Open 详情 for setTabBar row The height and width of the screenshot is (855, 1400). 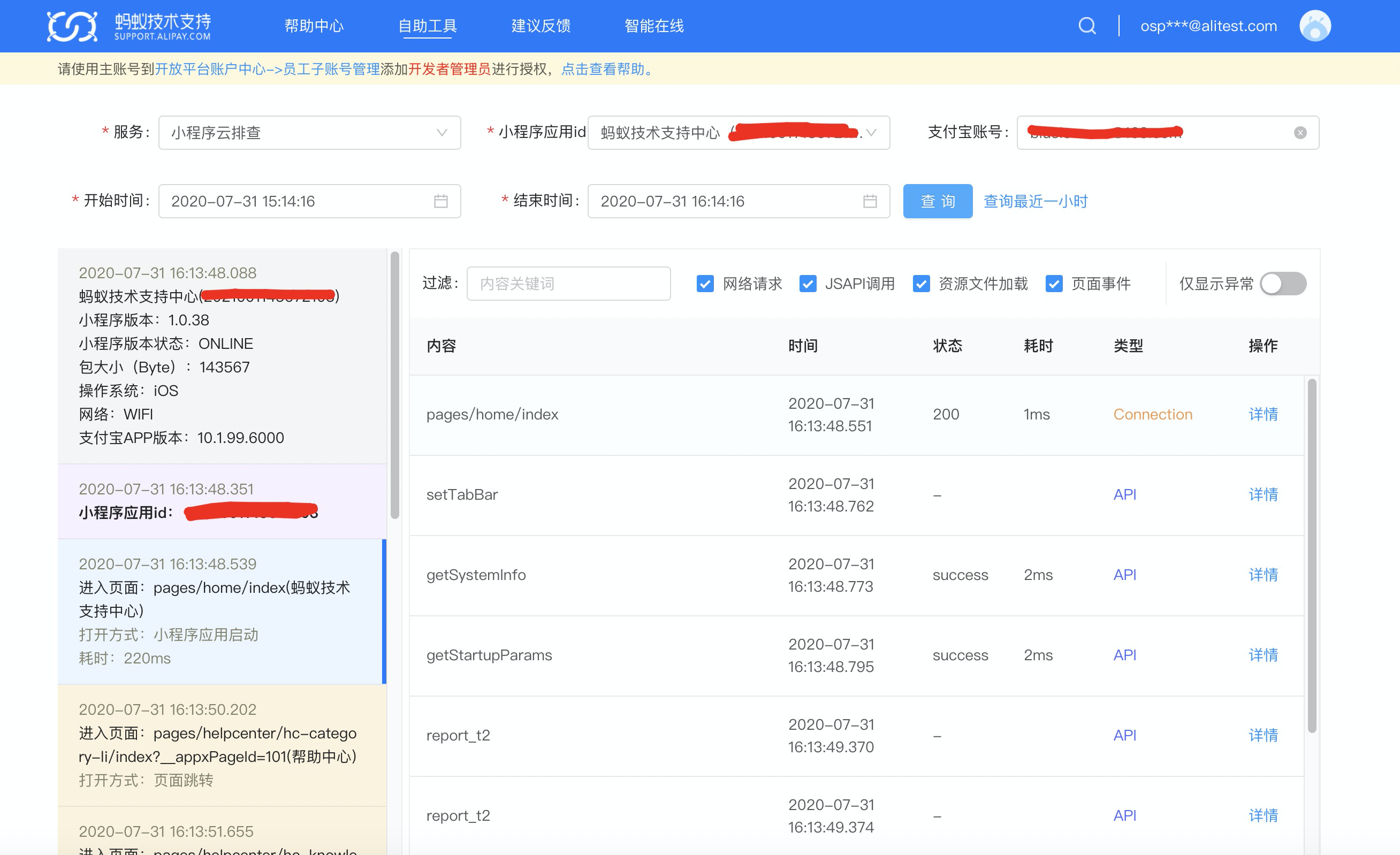[1263, 494]
